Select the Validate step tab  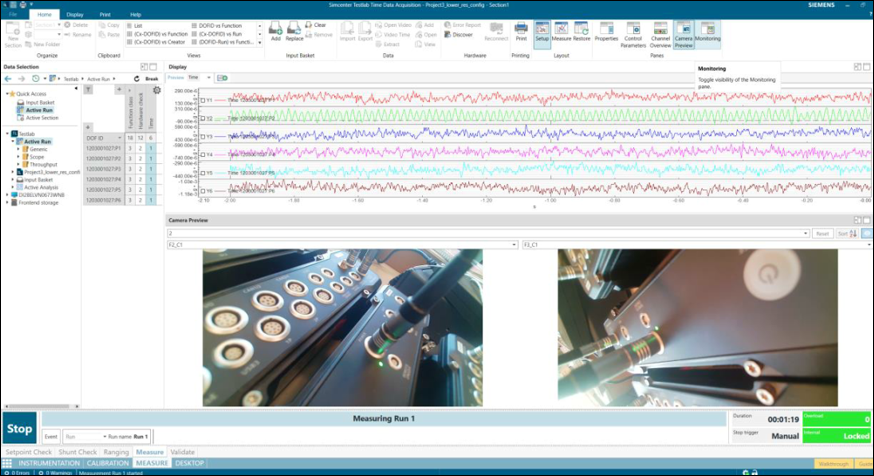click(x=182, y=452)
